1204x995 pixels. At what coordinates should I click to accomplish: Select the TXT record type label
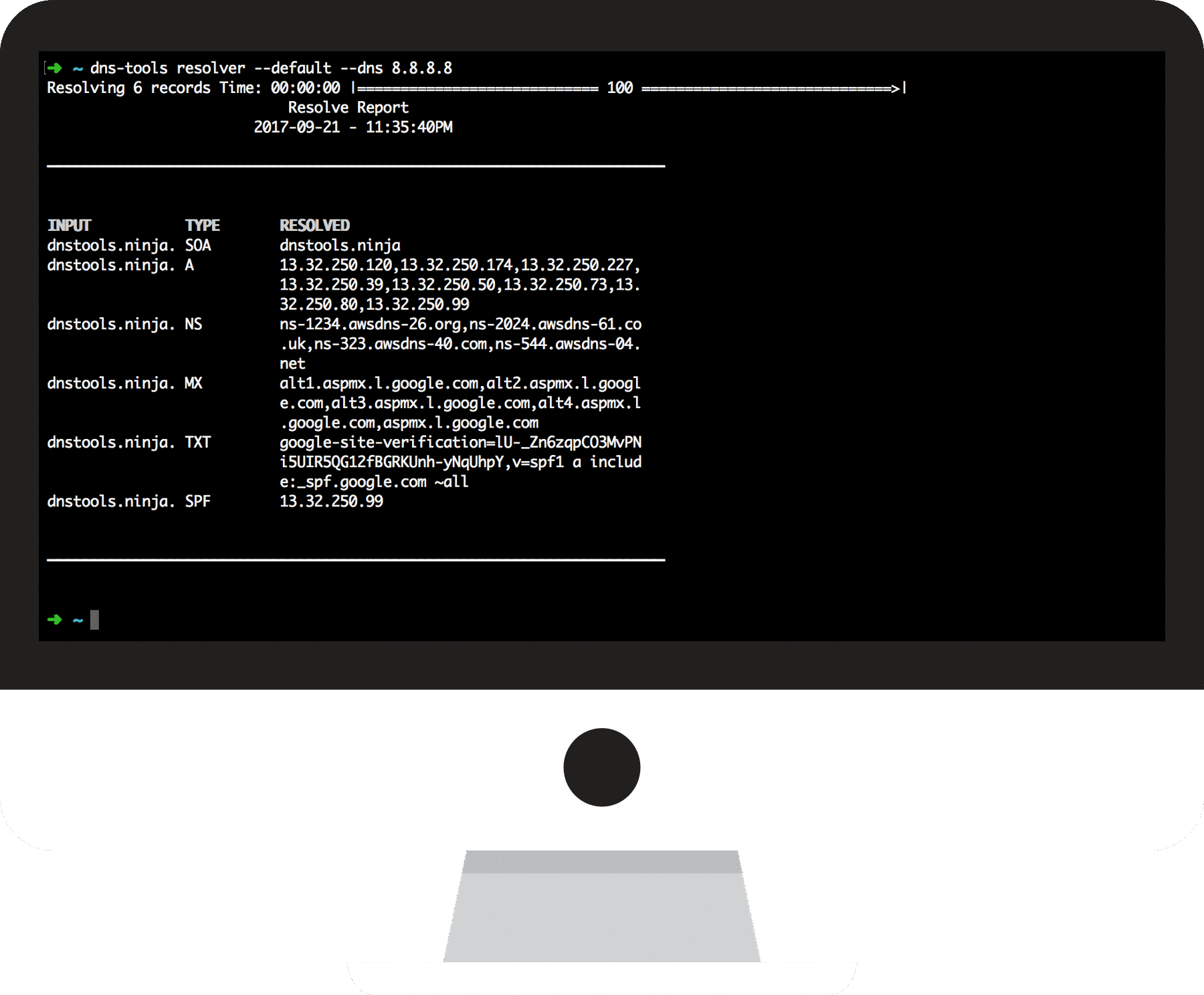tap(198, 442)
